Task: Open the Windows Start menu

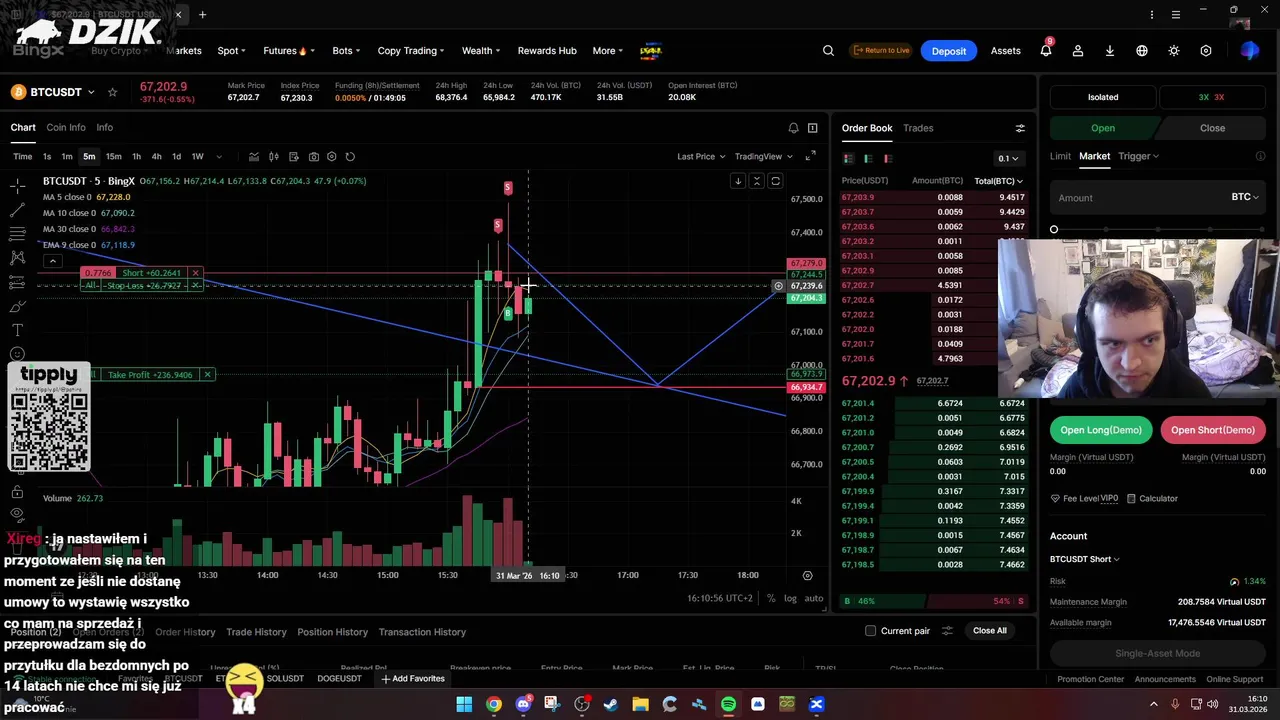Action: click(x=464, y=704)
